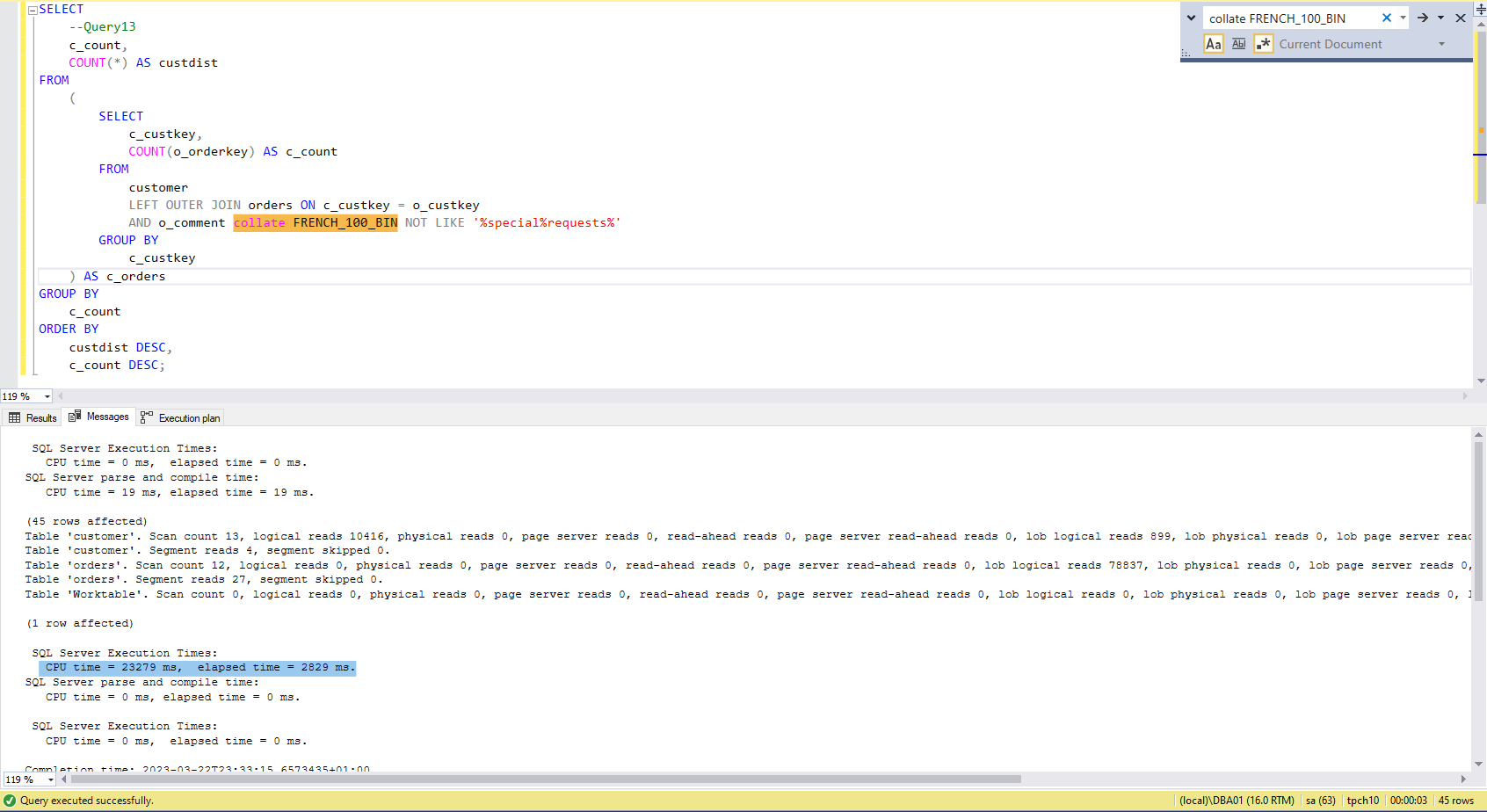Click the ') AS c_orders' line
The image size is (1487, 812).
[117, 276]
